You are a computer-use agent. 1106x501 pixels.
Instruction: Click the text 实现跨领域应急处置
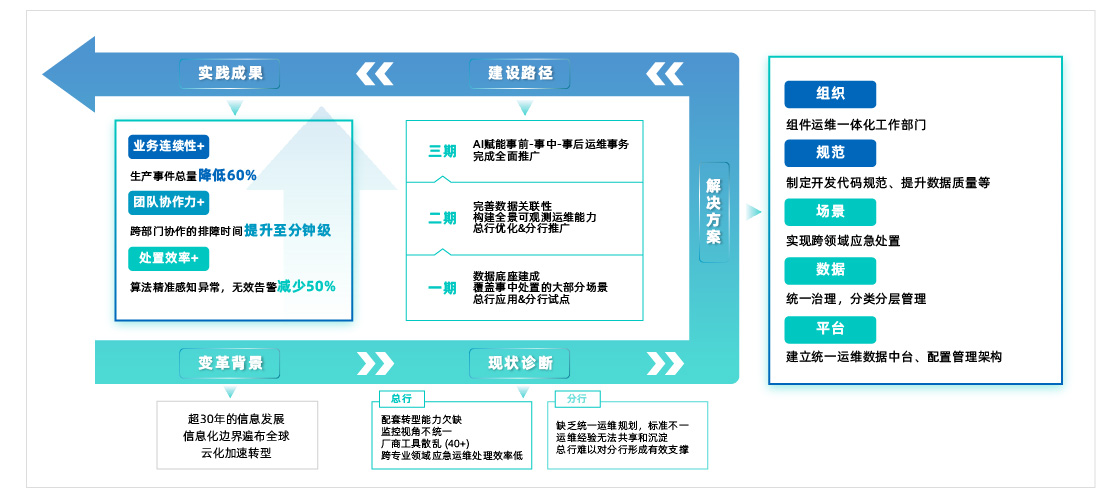844,241
